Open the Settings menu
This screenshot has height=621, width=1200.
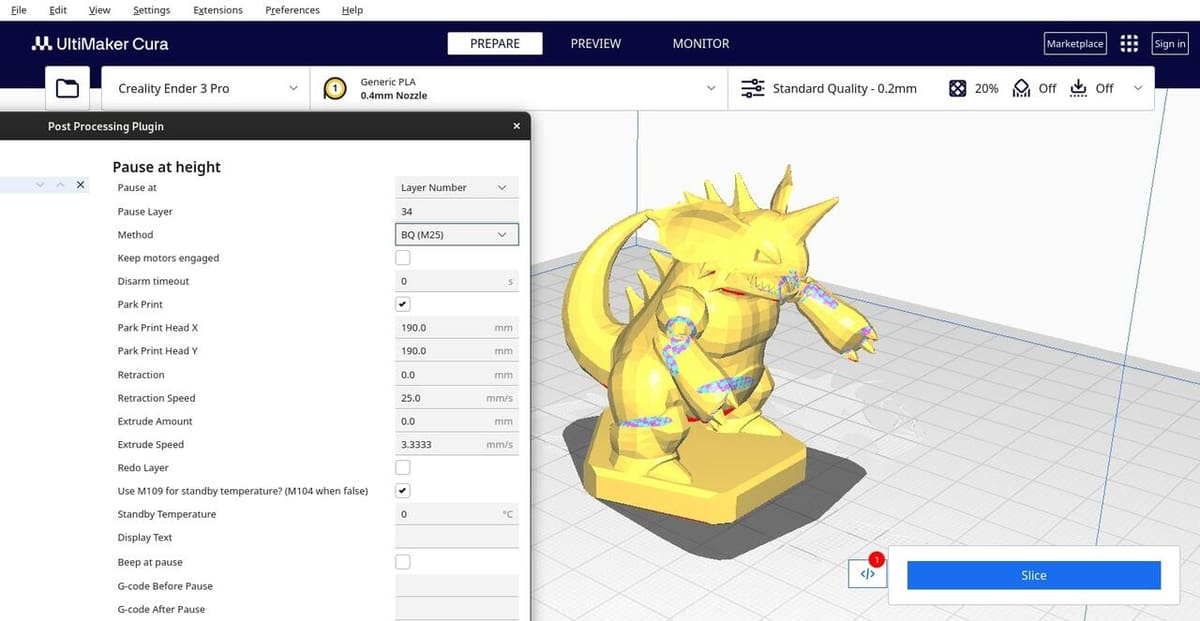[151, 10]
